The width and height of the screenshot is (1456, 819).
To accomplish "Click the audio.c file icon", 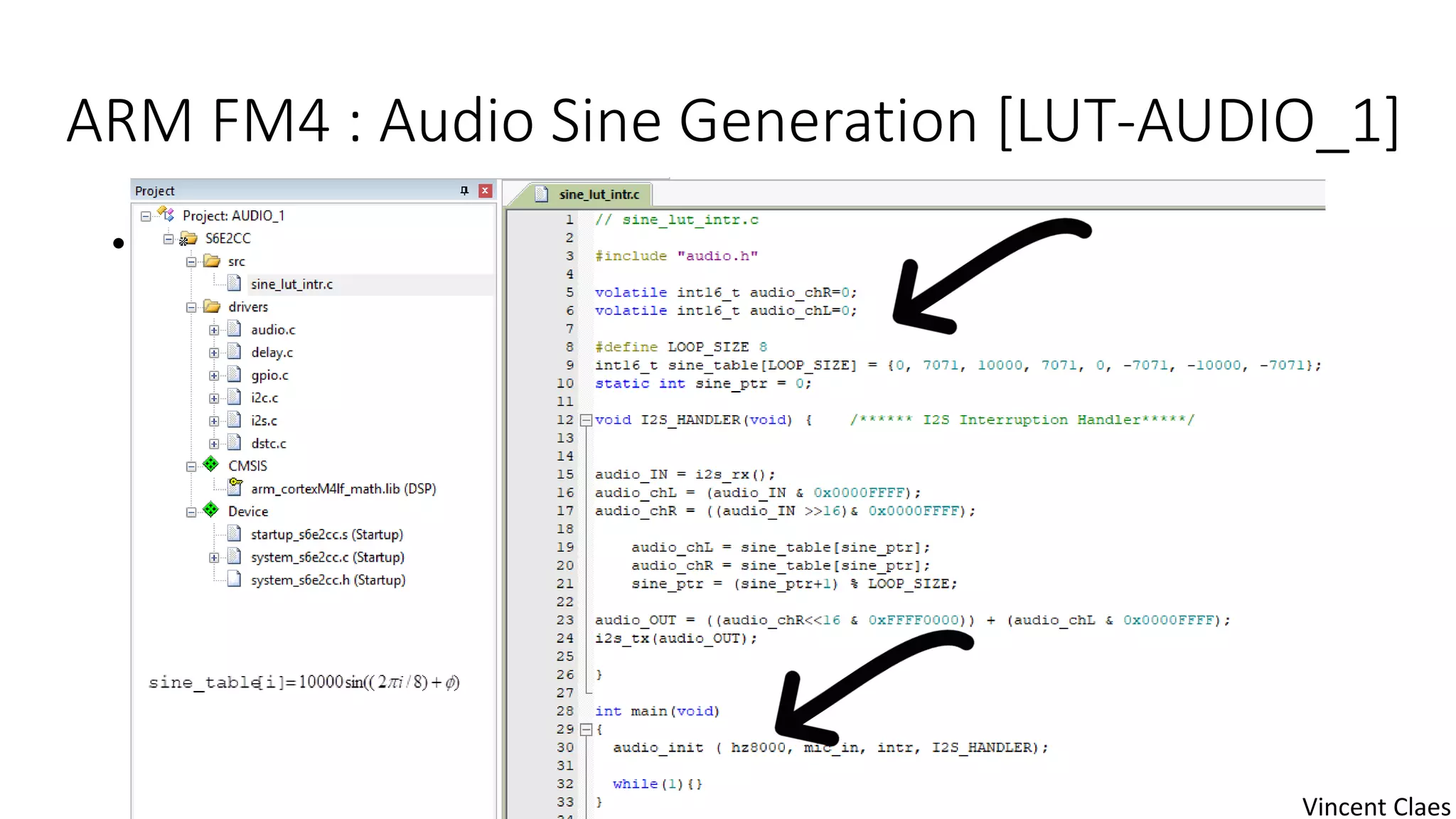I will (234, 328).
